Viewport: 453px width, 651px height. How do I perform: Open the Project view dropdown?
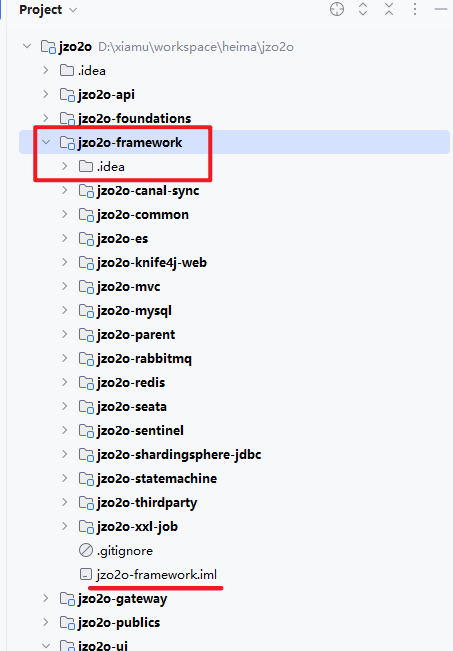(x=49, y=10)
